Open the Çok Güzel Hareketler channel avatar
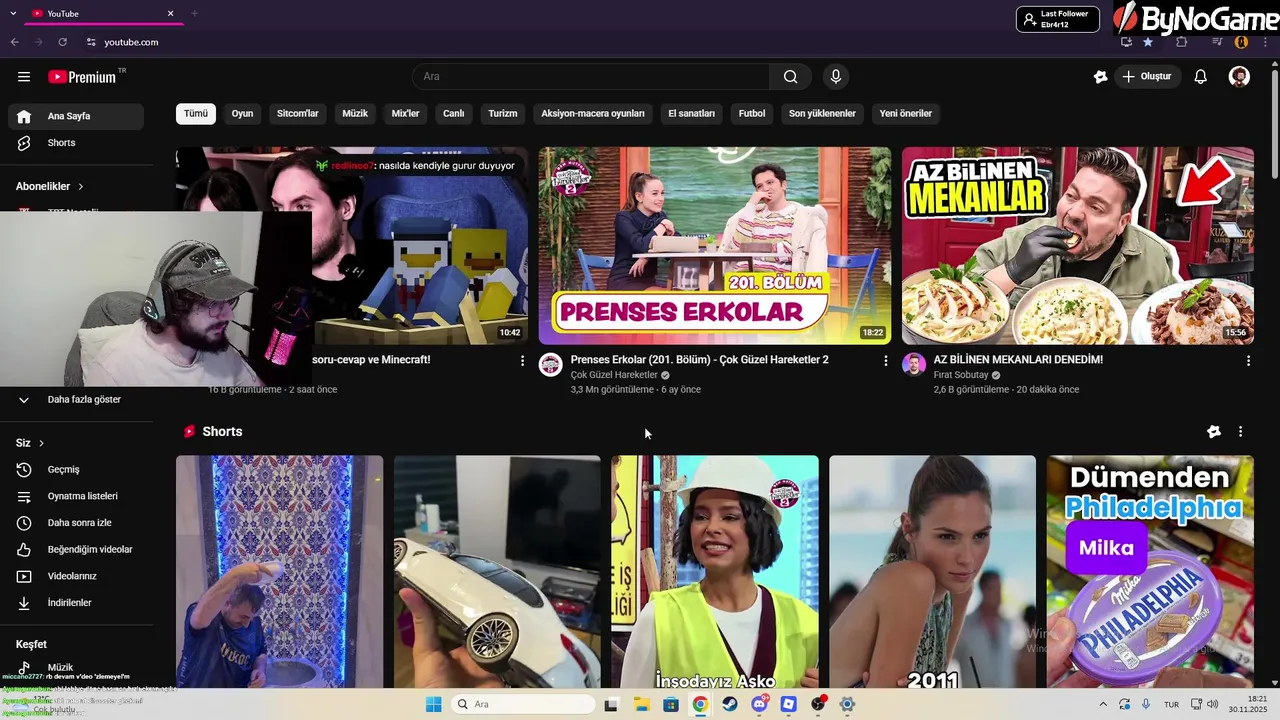The width and height of the screenshot is (1280, 720). click(551, 364)
